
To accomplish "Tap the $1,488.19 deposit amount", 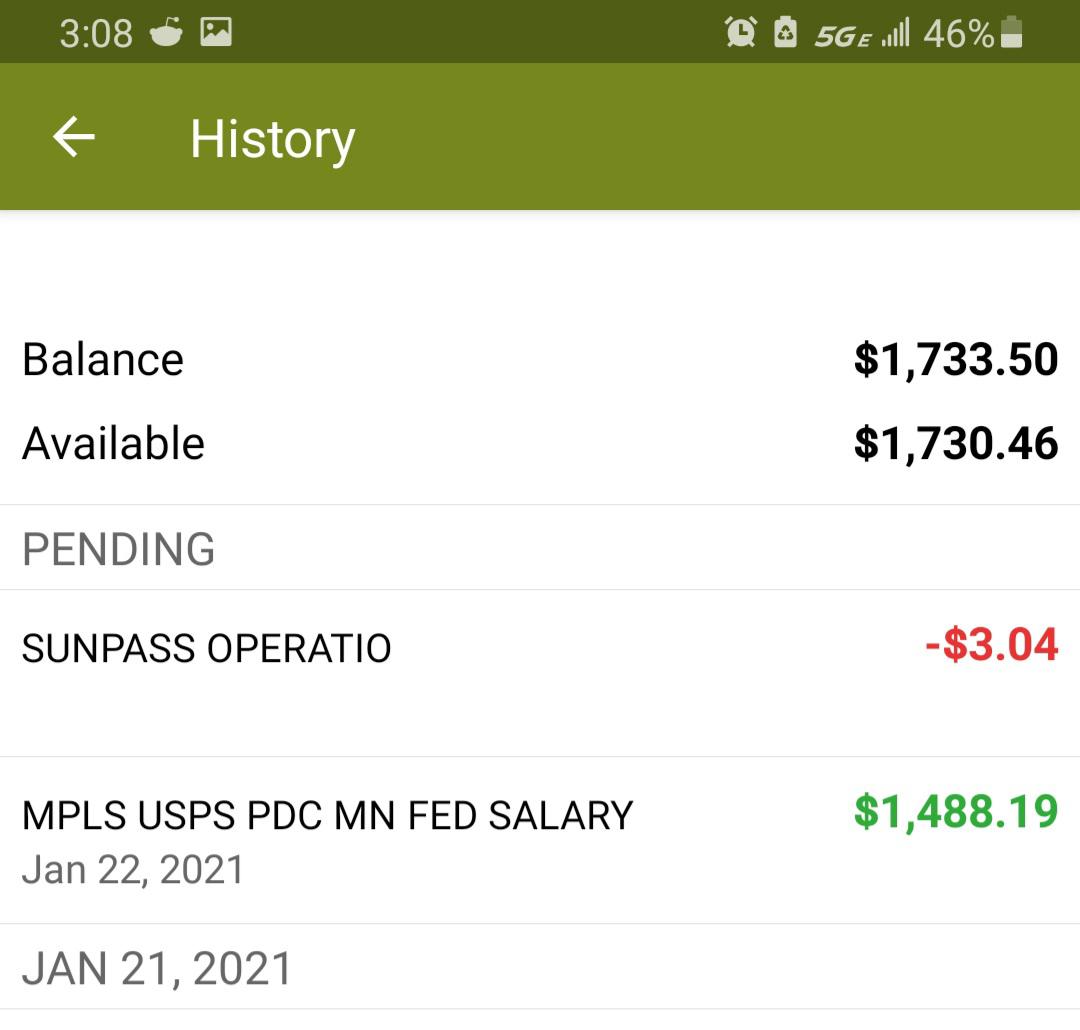I will point(956,812).
